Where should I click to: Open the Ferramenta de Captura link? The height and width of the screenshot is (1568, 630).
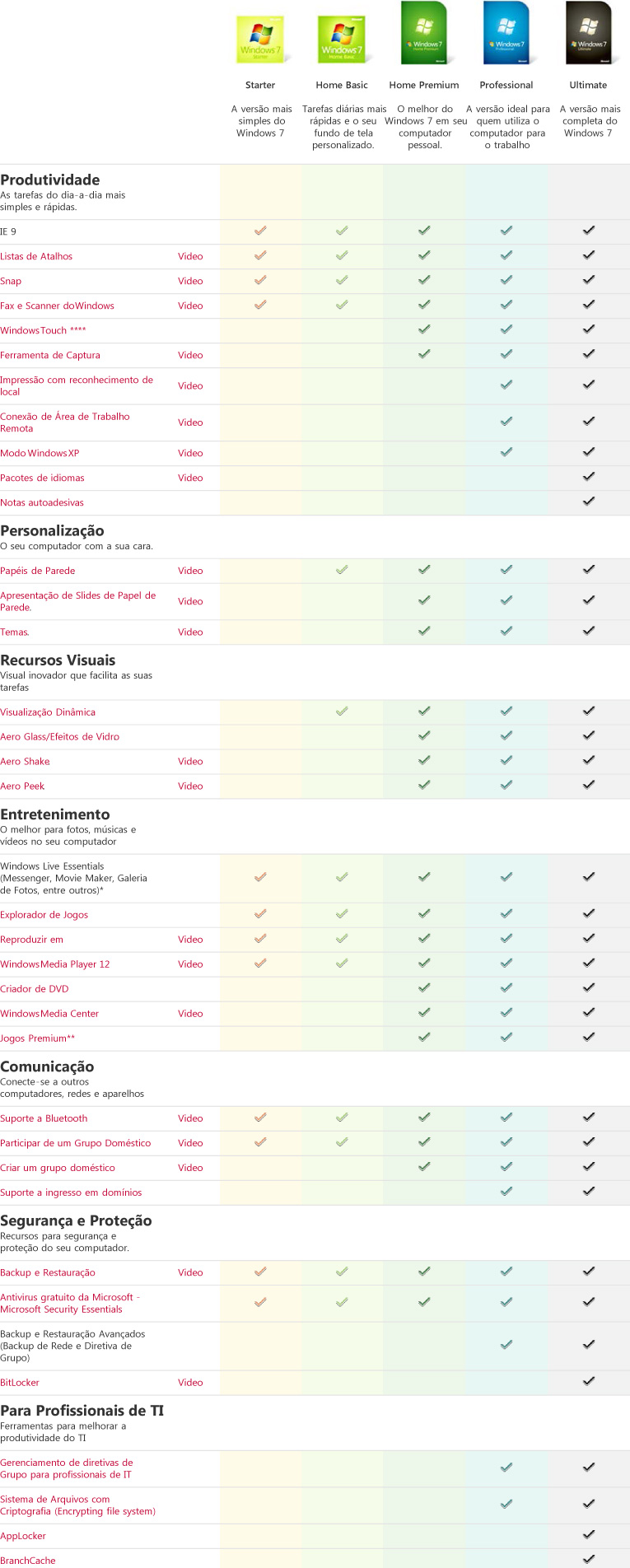coord(50,355)
